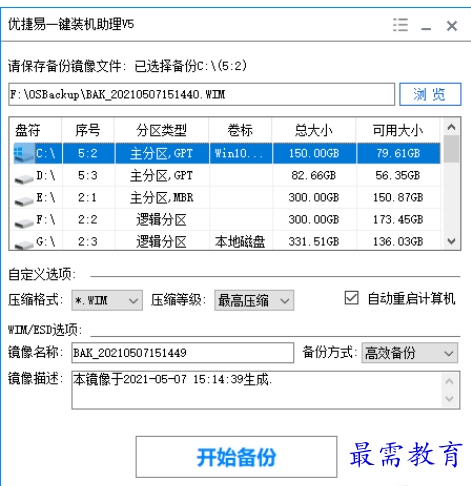This screenshot has height=486, width=471.
Task: Click the backup file path input field
Action: pos(202,95)
